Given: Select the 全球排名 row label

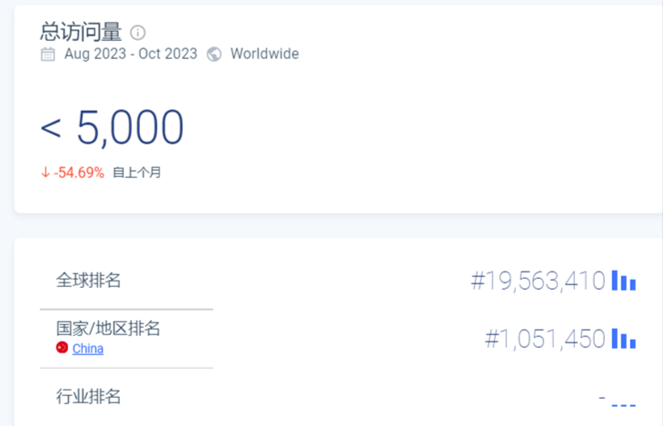Looking at the screenshot, I should coord(89,280).
